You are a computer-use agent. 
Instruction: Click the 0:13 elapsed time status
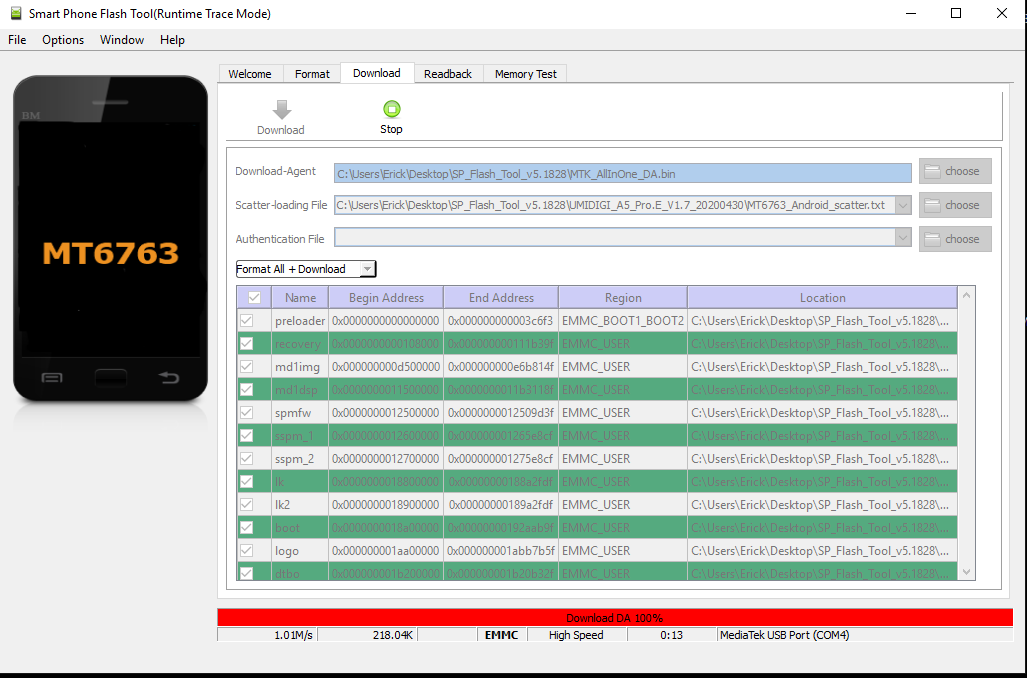672,635
